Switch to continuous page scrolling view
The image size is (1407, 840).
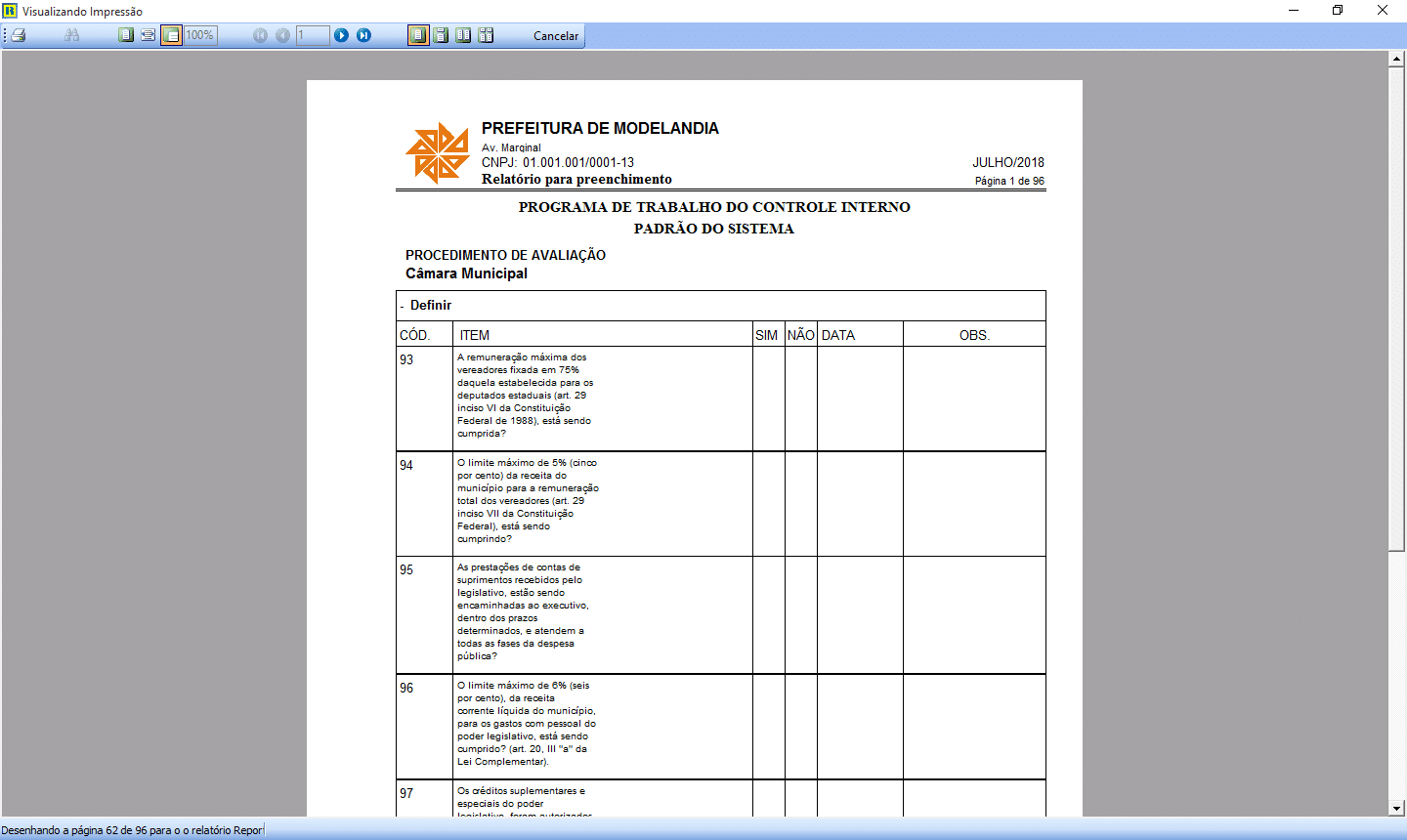click(x=441, y=35)
